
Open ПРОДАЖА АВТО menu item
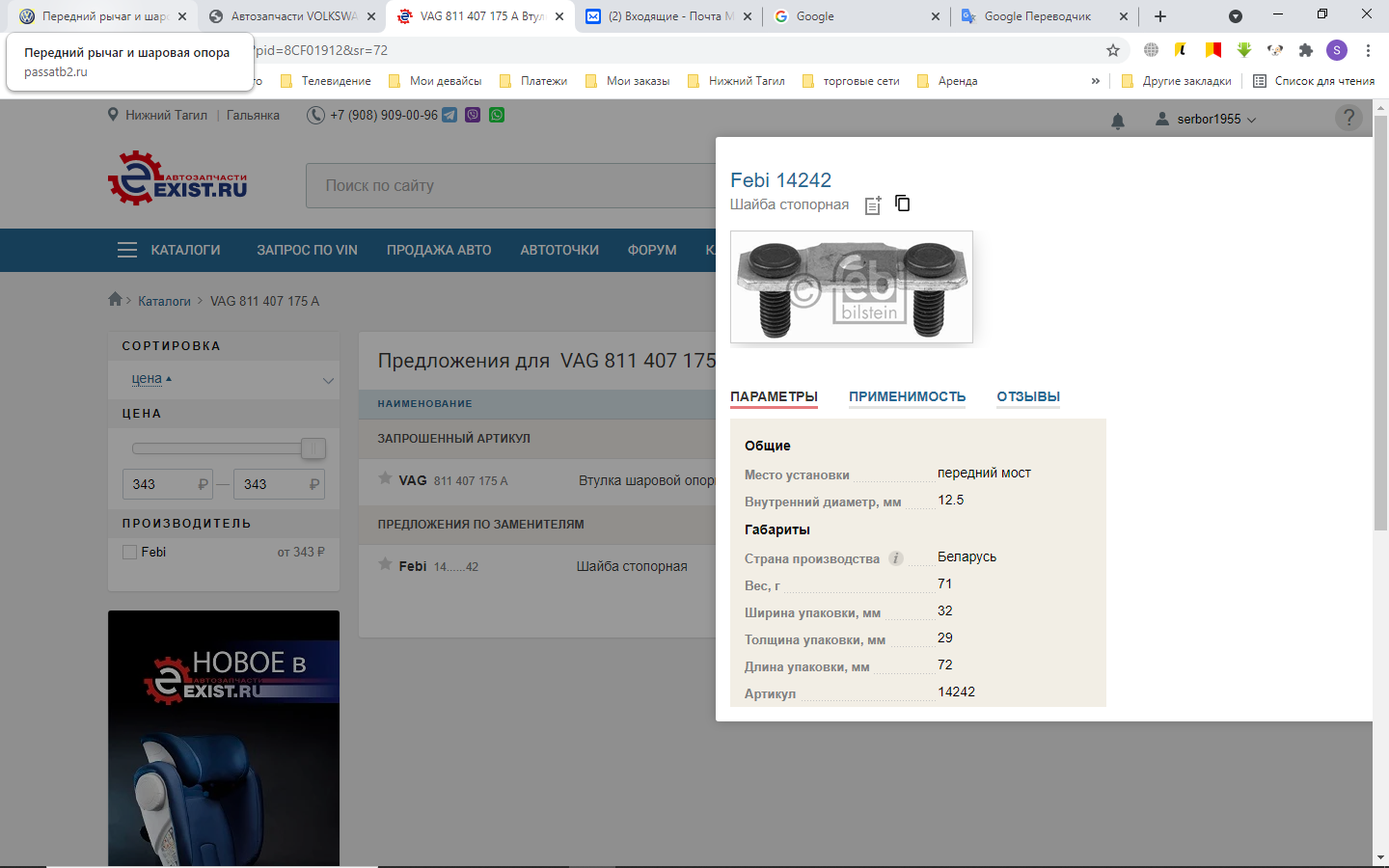click(x=439, y=250)
